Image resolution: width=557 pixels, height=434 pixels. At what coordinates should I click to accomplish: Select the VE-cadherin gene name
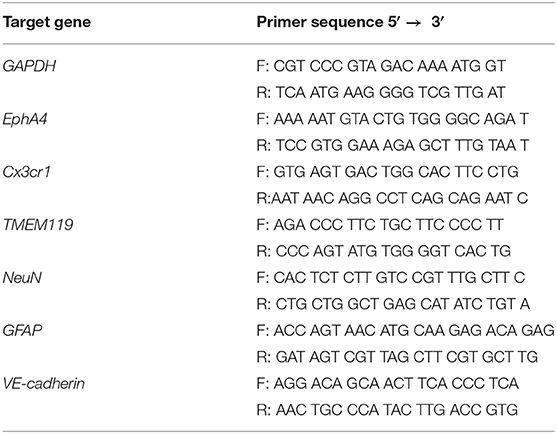click(x=44, y=384)
